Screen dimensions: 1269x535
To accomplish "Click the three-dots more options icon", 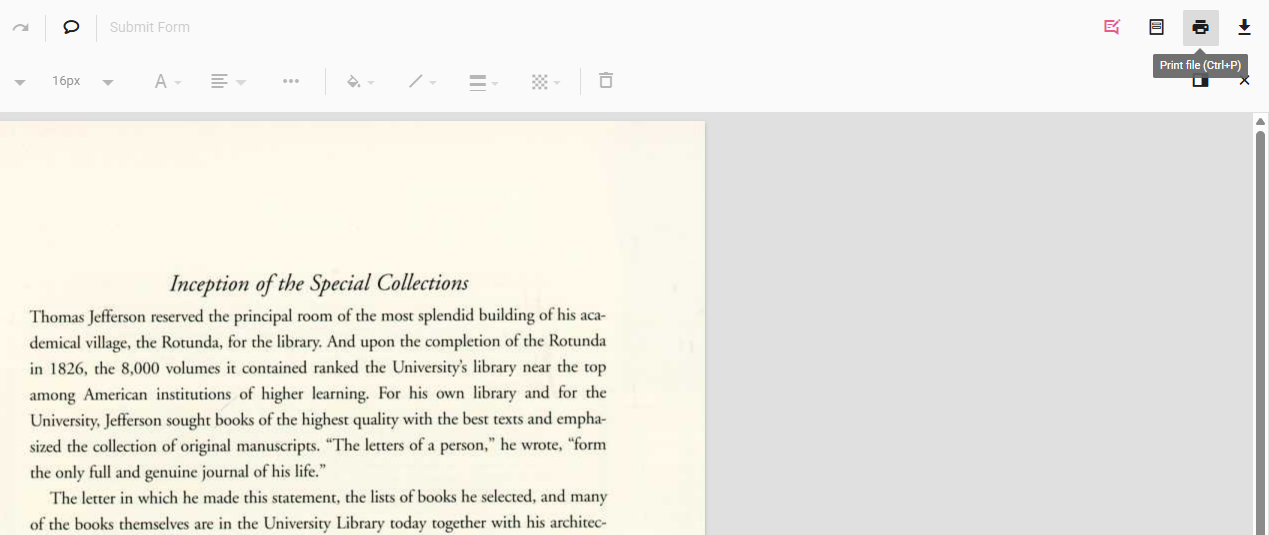I will point(291,81).
